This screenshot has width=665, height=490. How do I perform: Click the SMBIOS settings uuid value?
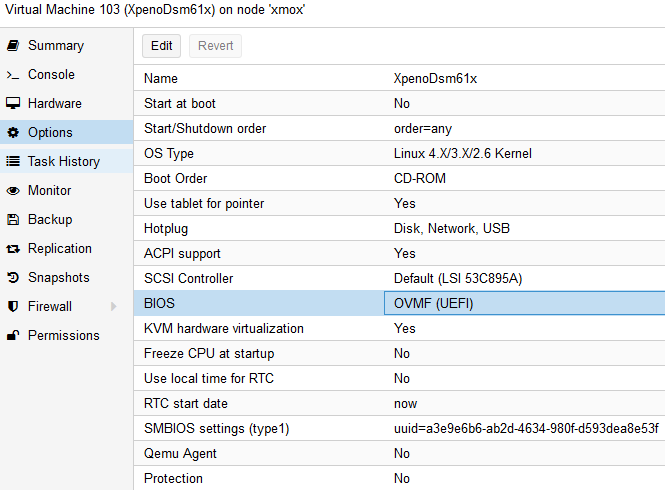[526, 428]
